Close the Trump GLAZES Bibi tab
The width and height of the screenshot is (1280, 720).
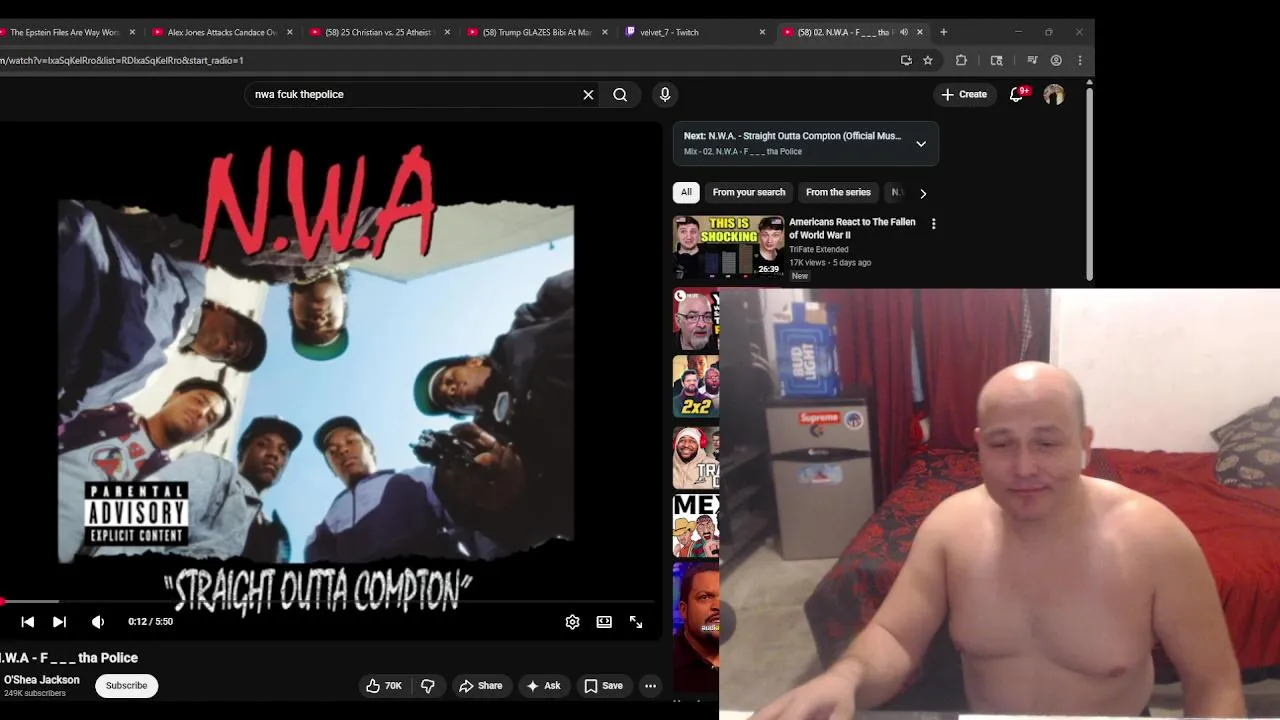(605, 32)
